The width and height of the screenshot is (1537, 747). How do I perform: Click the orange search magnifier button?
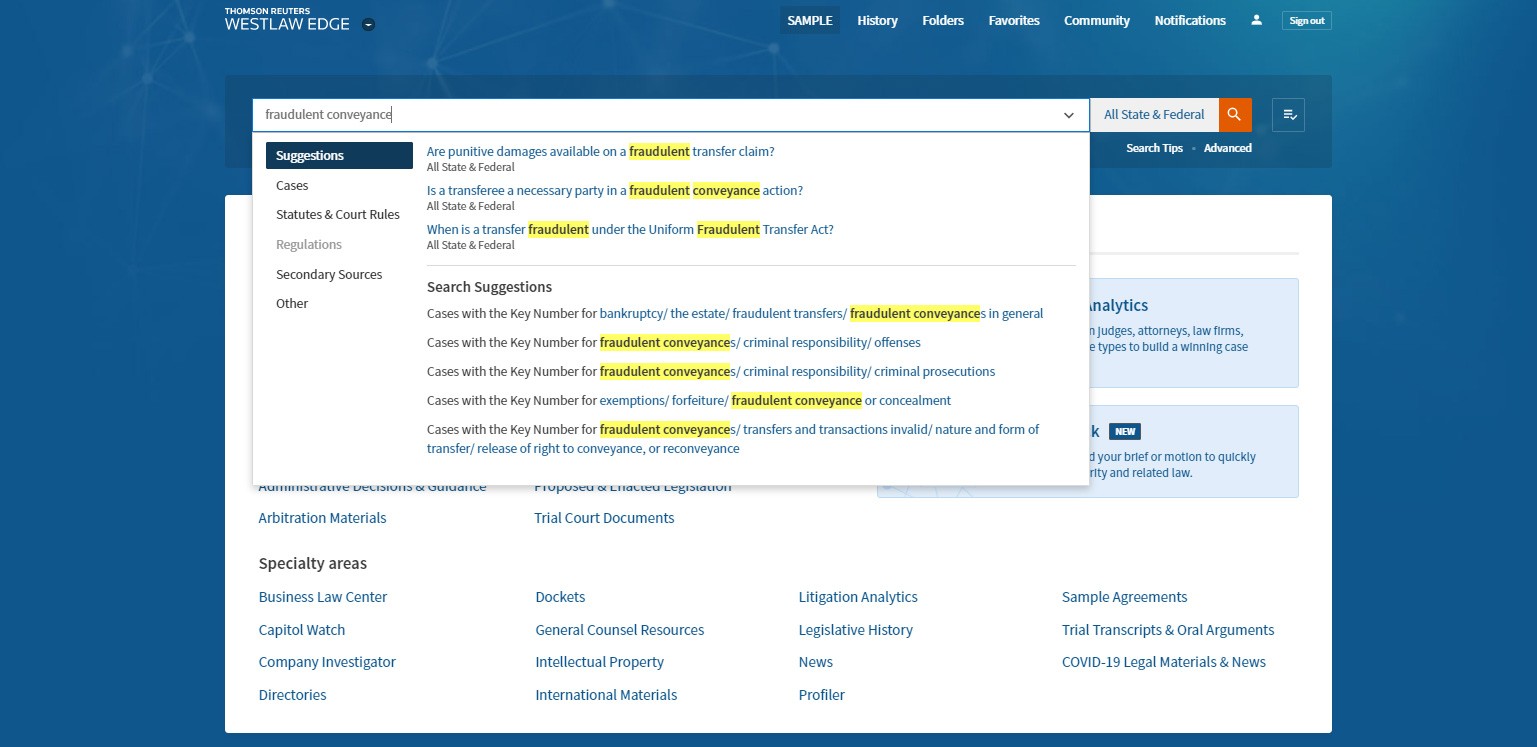coord(1235,115)
